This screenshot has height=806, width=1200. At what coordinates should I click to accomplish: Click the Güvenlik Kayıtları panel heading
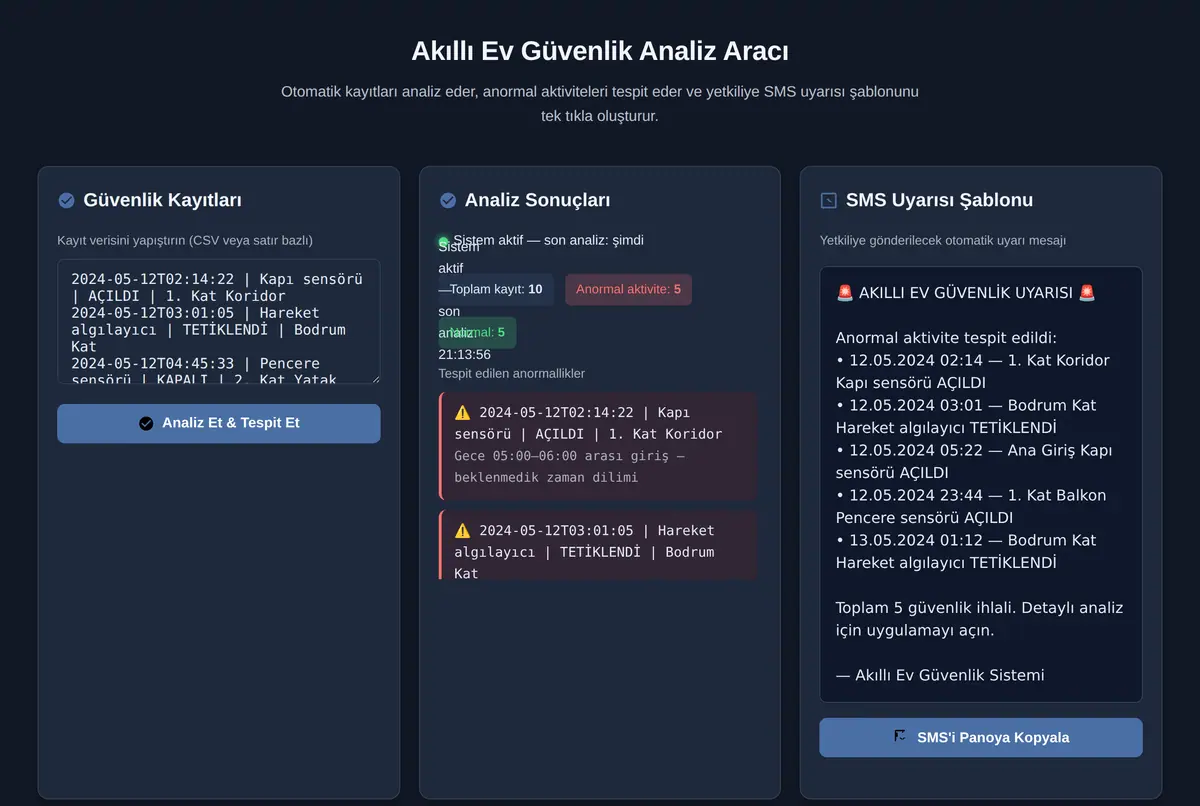tap(162, 200)
